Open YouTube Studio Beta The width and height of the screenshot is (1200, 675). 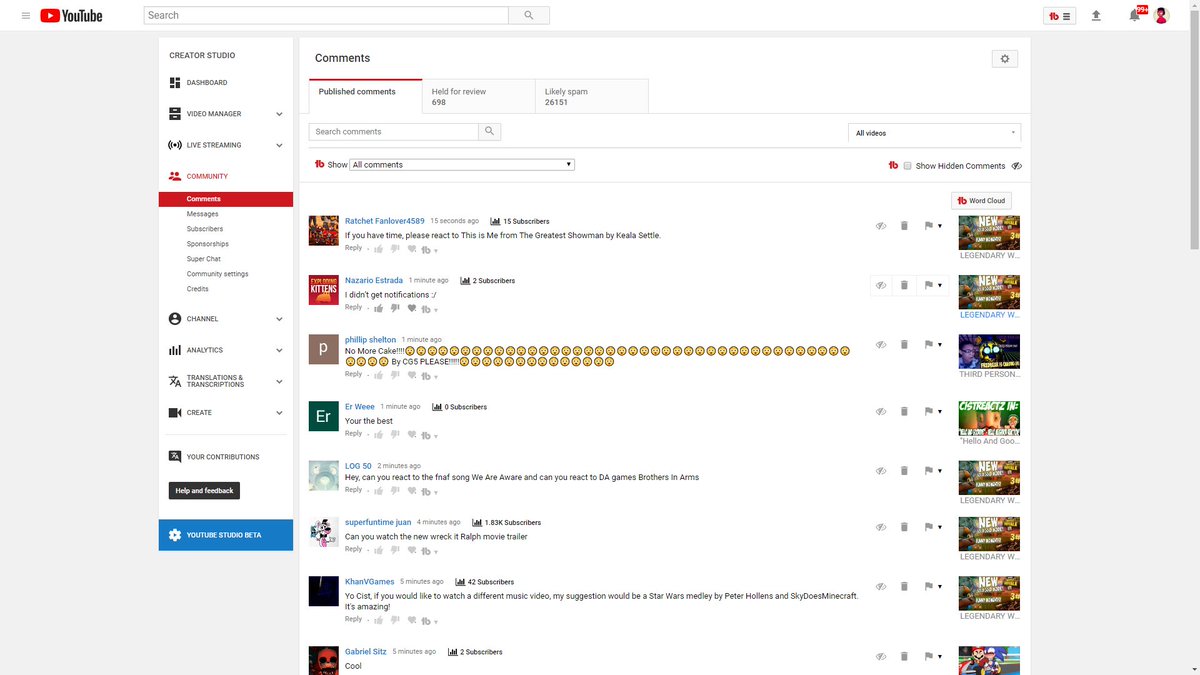coord(225,535)
